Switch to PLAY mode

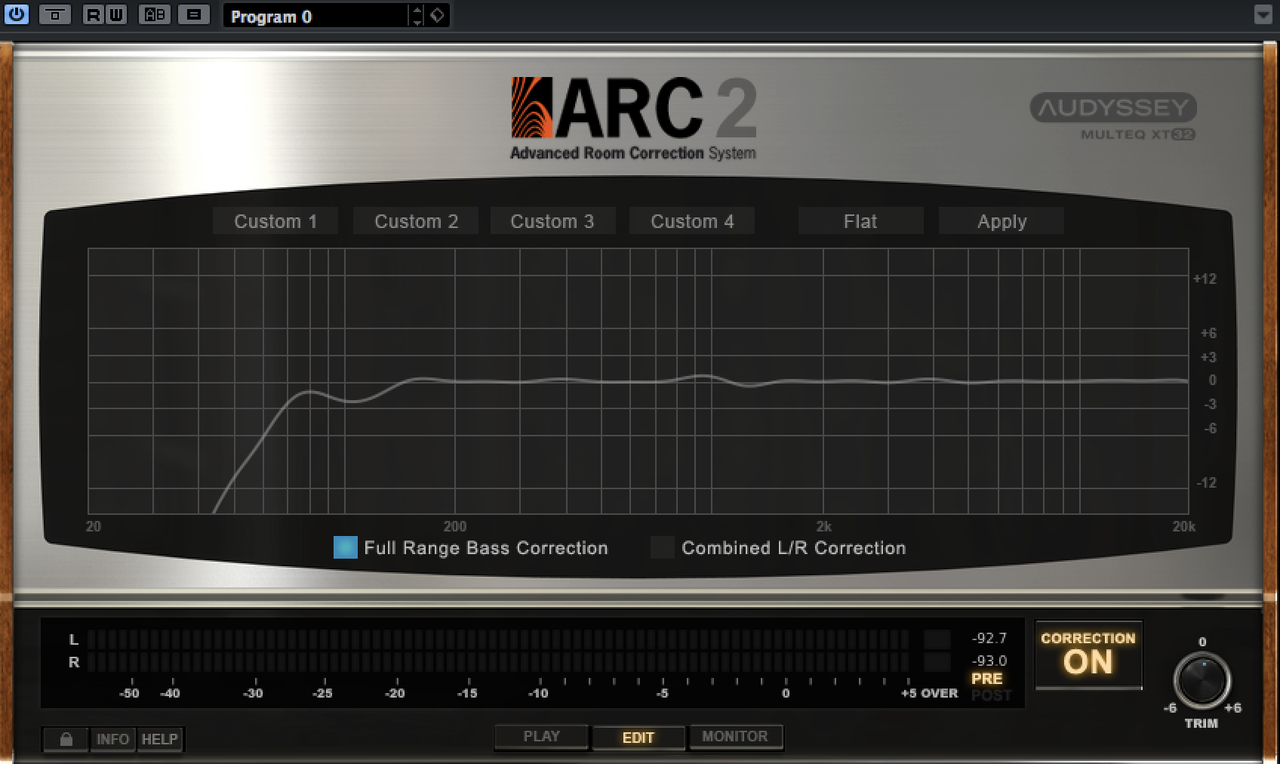(542, 737)
